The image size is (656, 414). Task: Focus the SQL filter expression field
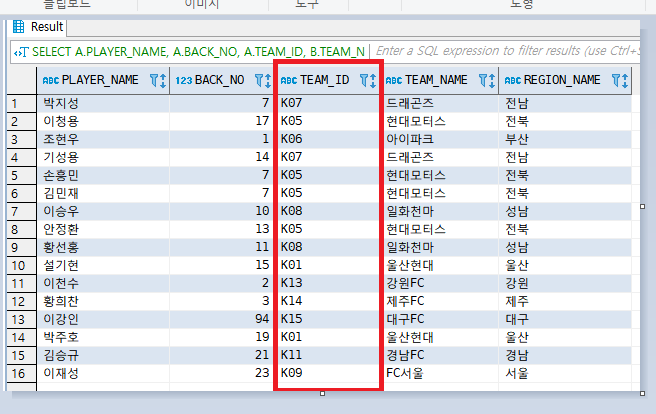pyautogui.click(x=506, y=51)
